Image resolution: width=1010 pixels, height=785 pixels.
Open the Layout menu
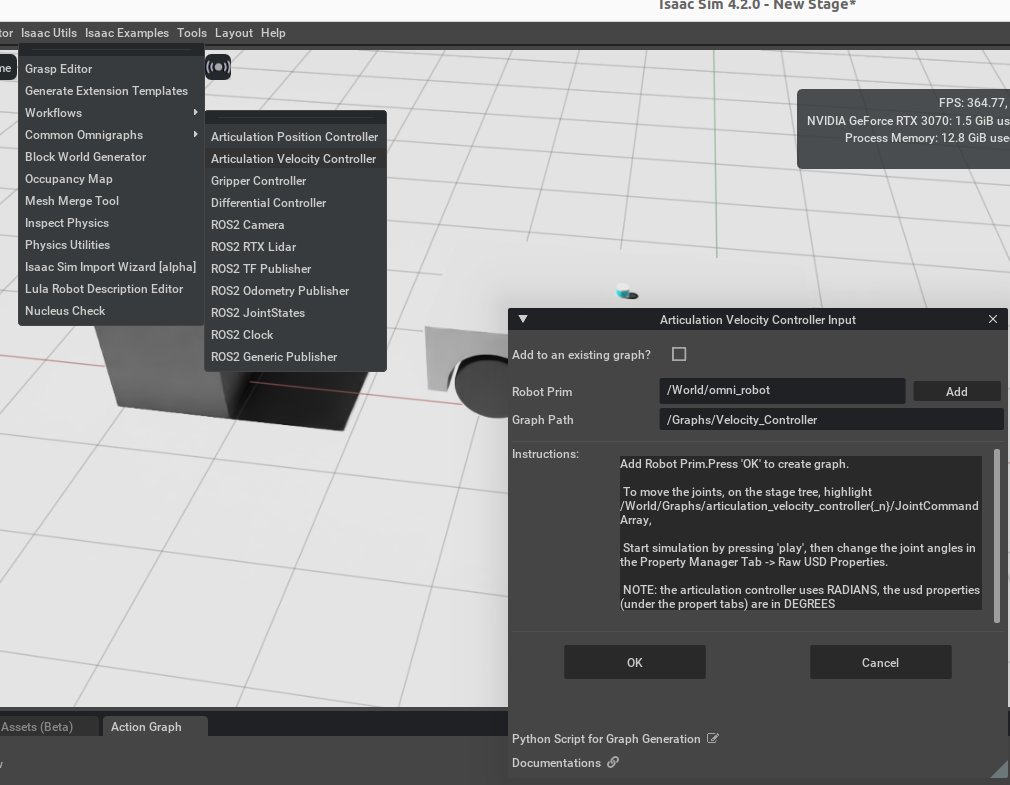234,33
